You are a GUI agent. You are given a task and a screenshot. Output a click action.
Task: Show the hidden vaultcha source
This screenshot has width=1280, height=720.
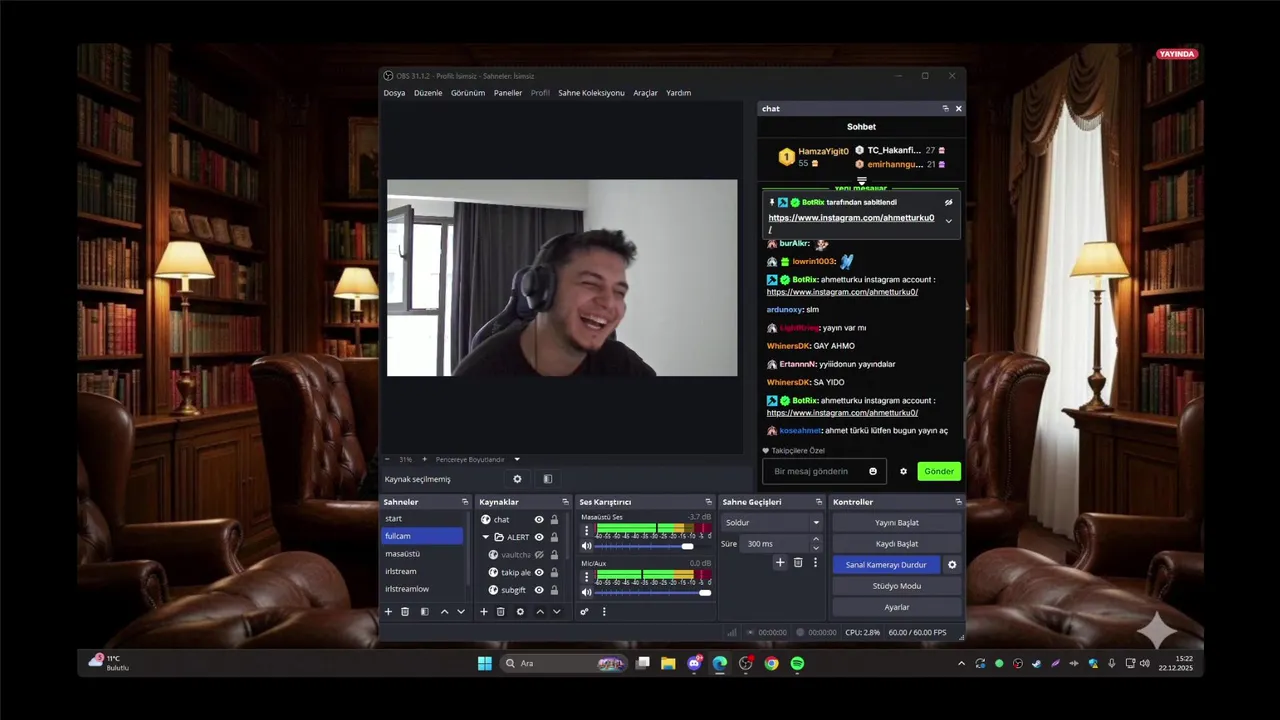539,554
